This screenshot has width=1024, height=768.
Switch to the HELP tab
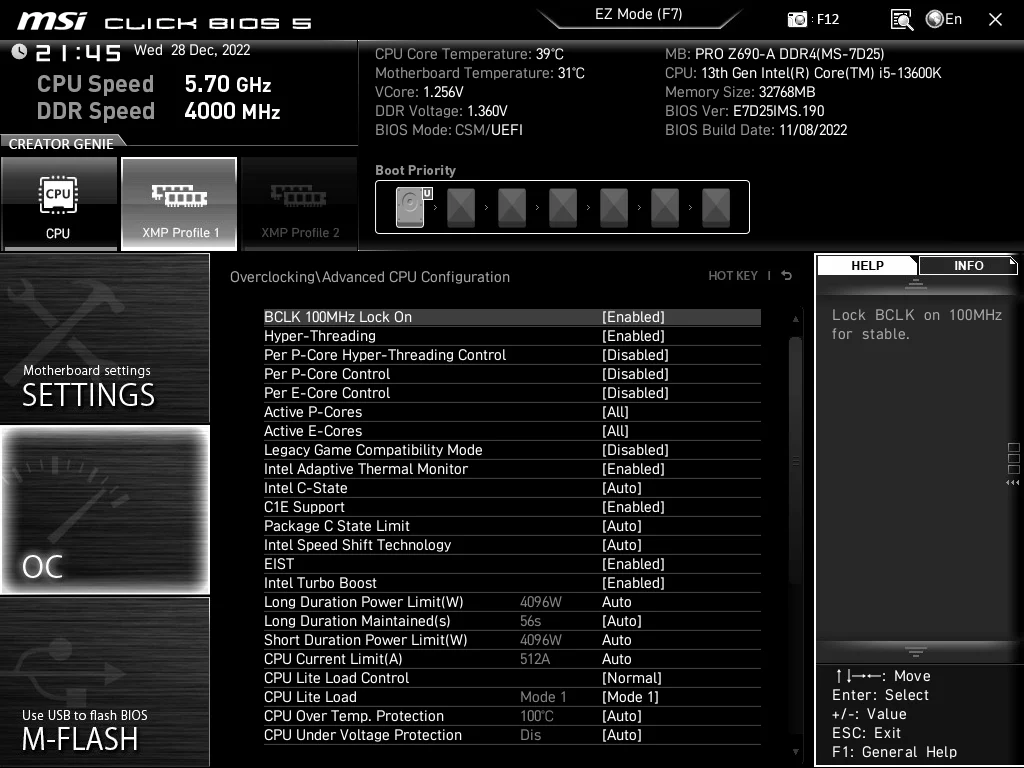867,265
